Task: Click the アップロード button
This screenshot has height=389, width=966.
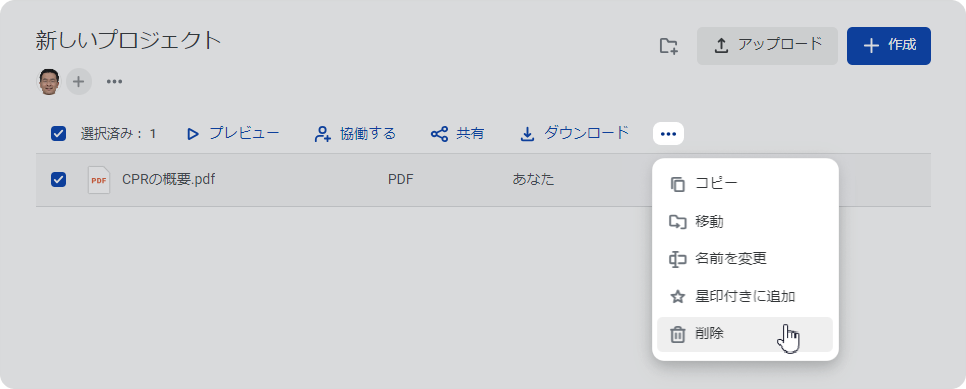Action: [767, 46]
